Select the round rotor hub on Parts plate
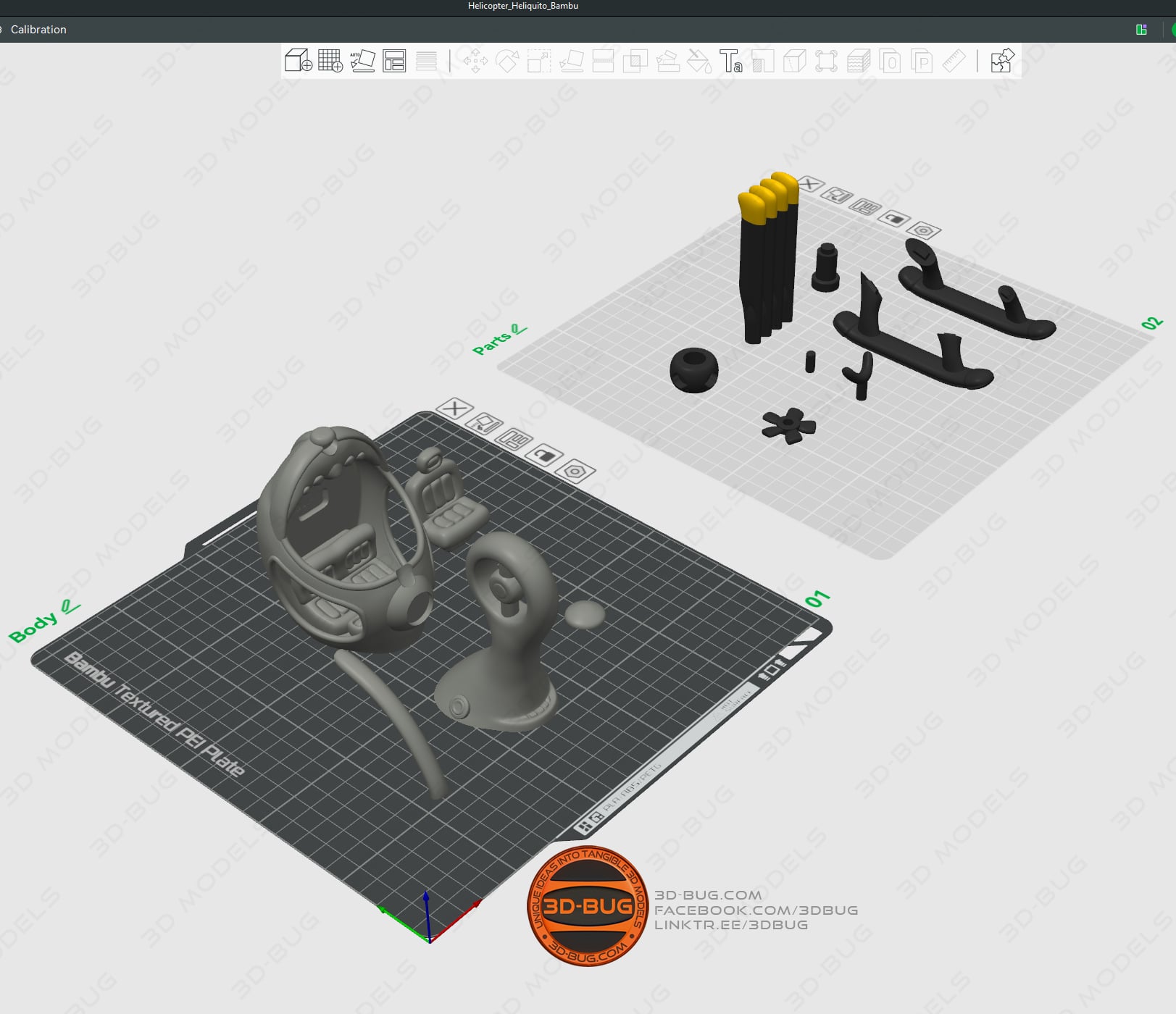 click(694, 369)
